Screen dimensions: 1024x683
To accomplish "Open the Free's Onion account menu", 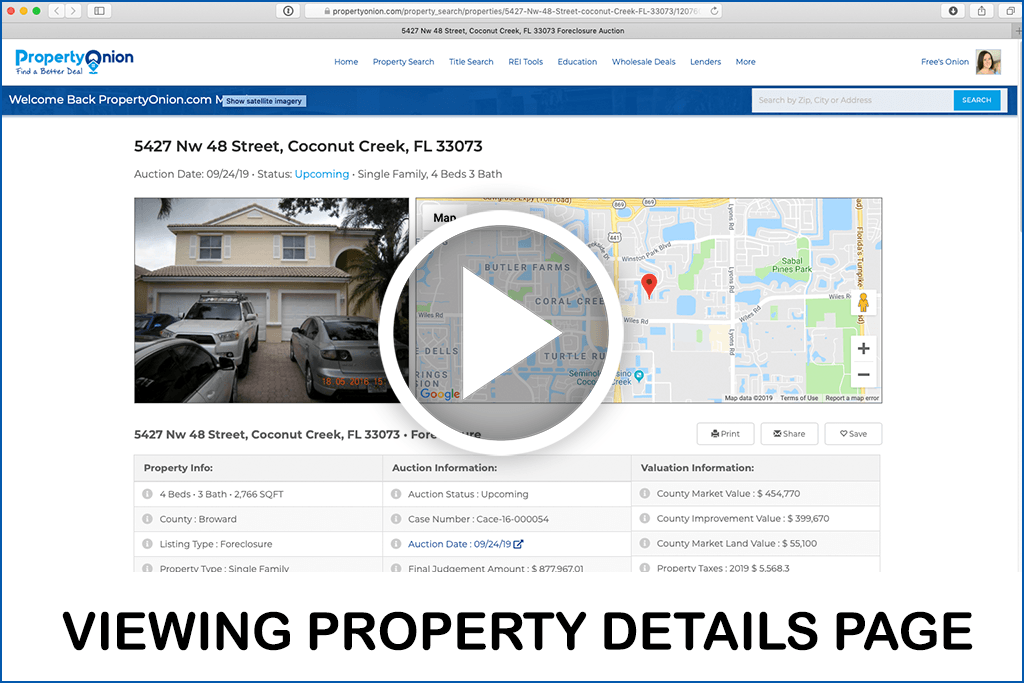I will (x=944, y=61).
